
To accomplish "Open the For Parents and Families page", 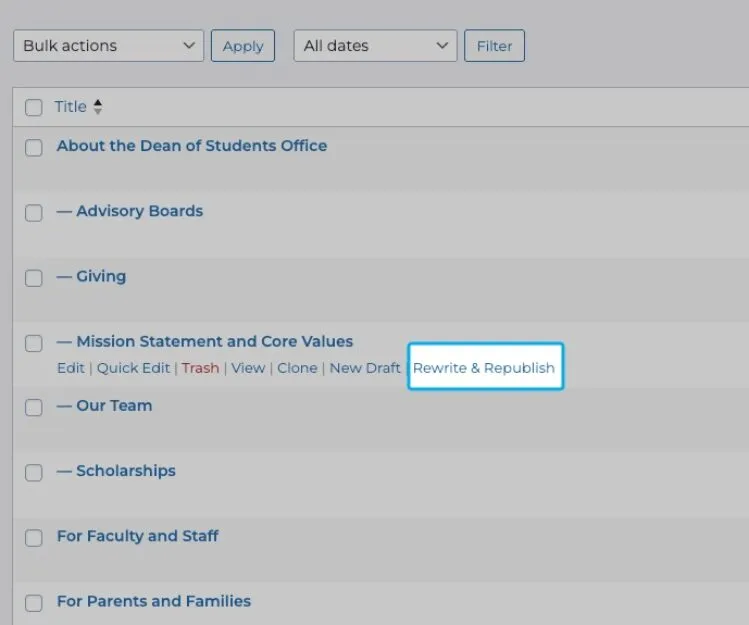I will point(154,601).
